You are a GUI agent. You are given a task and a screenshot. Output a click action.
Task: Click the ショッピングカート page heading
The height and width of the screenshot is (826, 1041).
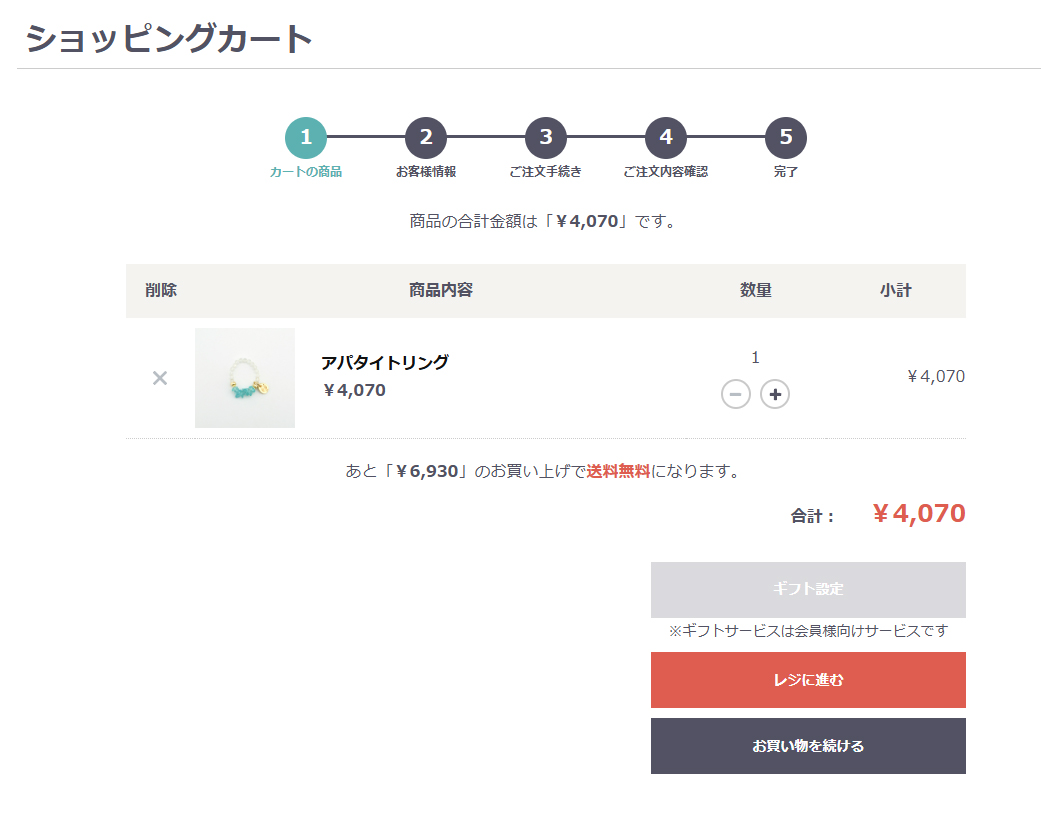point(169,38)
